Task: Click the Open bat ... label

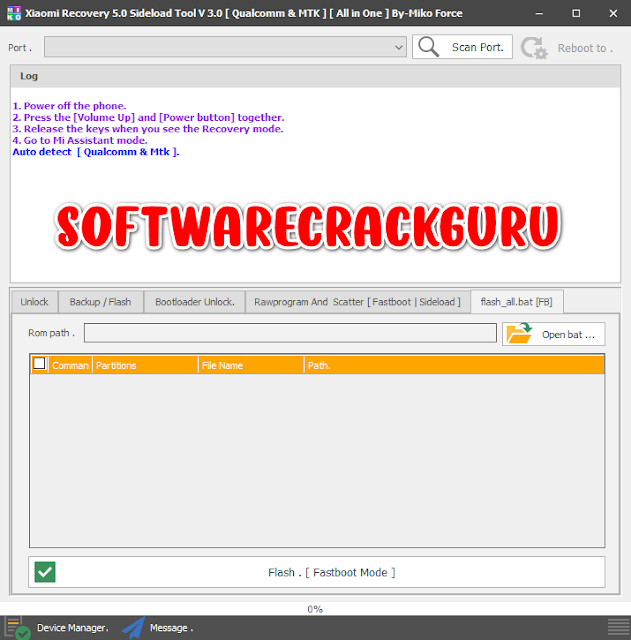Action: pyautogui.click(x=568, y=335)
